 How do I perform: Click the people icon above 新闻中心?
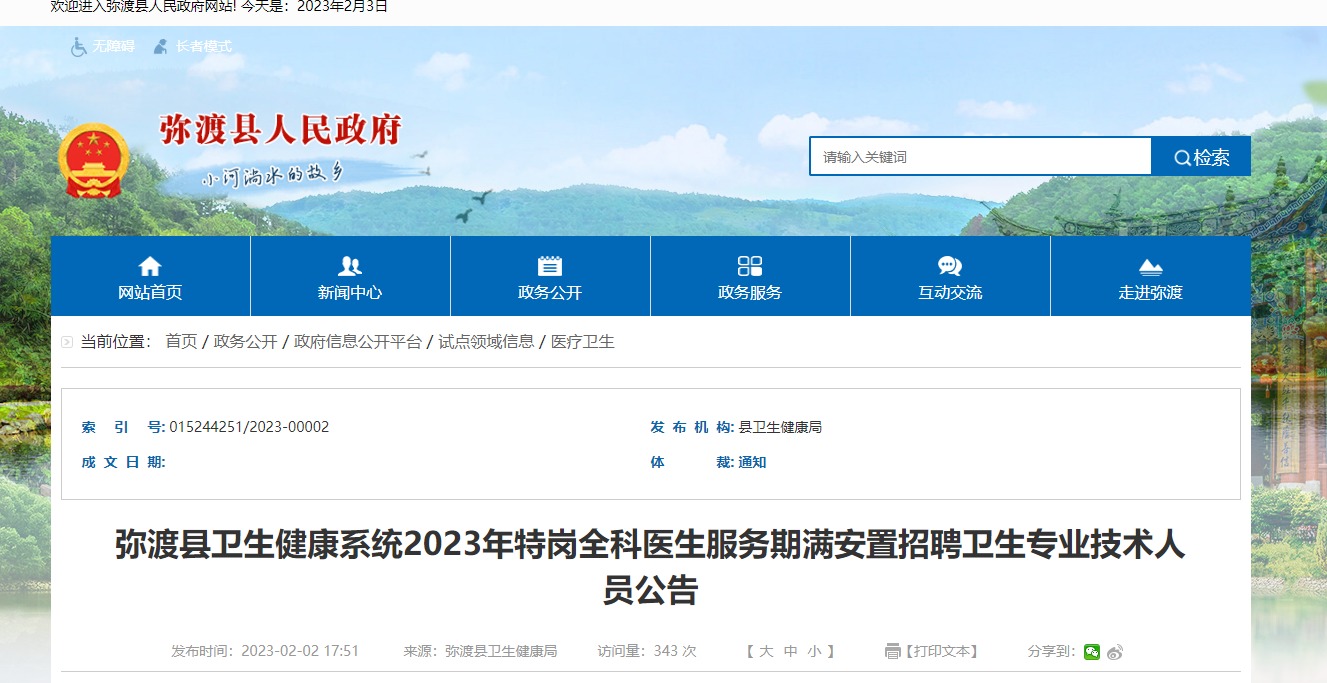click(x=350, y=266)
